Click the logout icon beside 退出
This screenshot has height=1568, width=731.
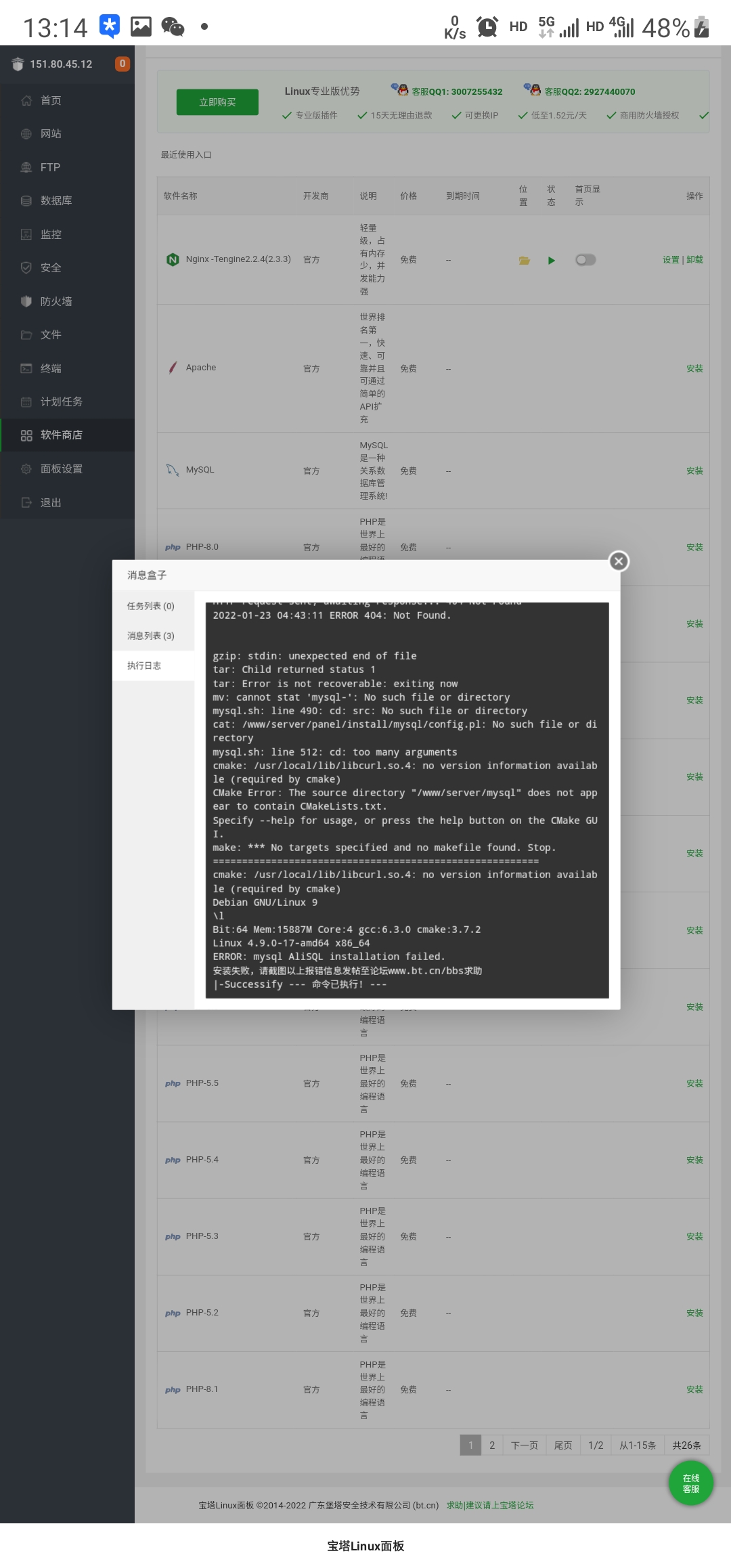pyautogui.click(x=26, y=502)
